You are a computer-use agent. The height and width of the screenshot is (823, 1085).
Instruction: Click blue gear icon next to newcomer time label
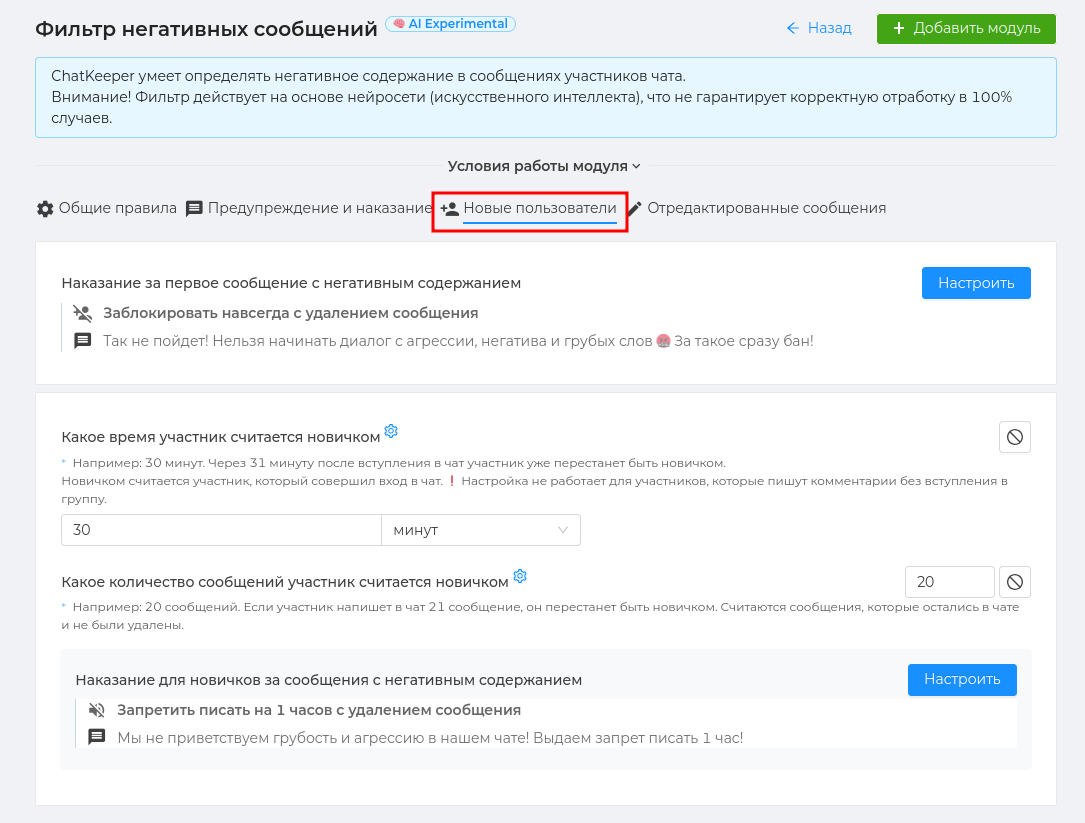point(391,431)
